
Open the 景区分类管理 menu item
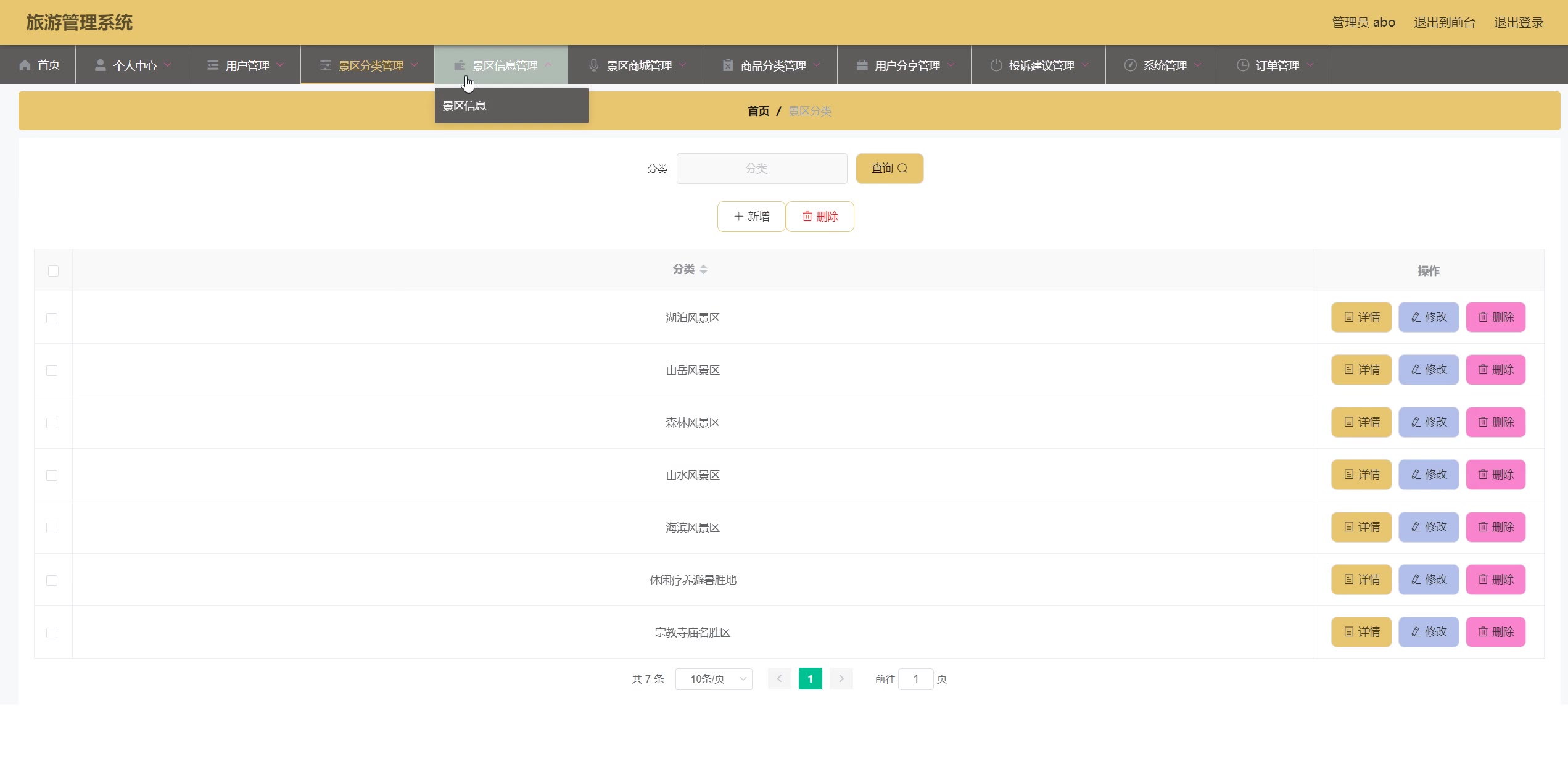pyautogui.click(x=371, y=65)
